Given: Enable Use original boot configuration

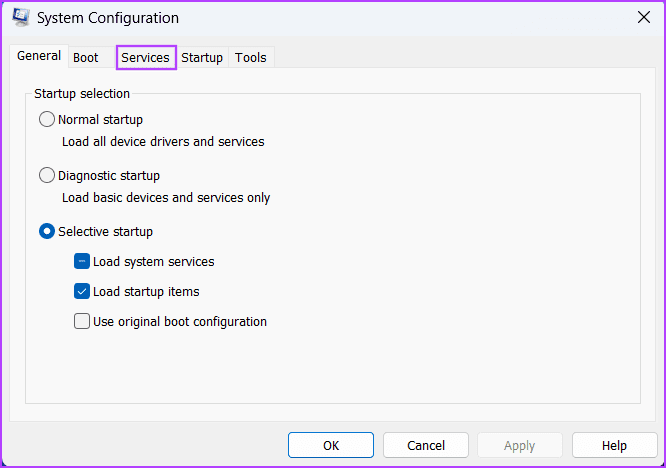Looking at the screenshot, I should (82, 321).
